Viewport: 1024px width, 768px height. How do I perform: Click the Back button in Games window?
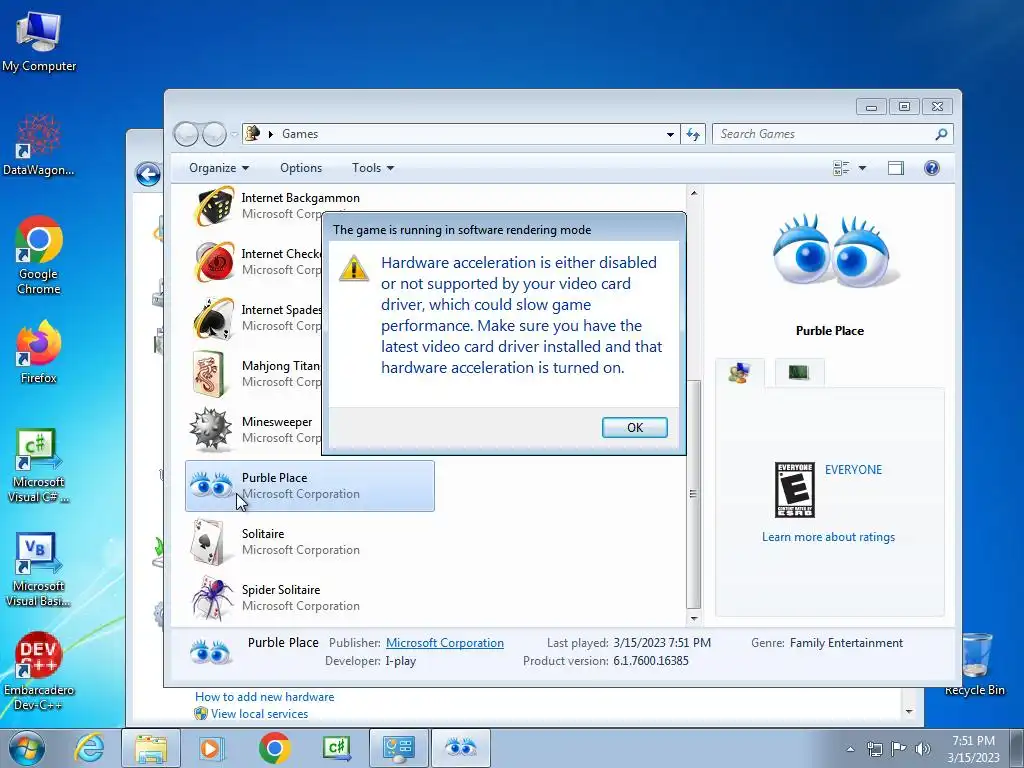(x=187, y=135)
